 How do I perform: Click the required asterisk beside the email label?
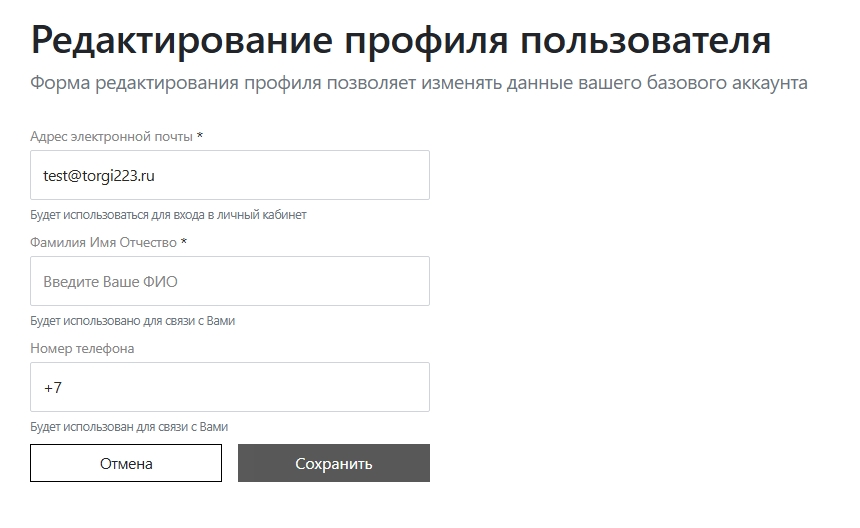coord(200,135)
